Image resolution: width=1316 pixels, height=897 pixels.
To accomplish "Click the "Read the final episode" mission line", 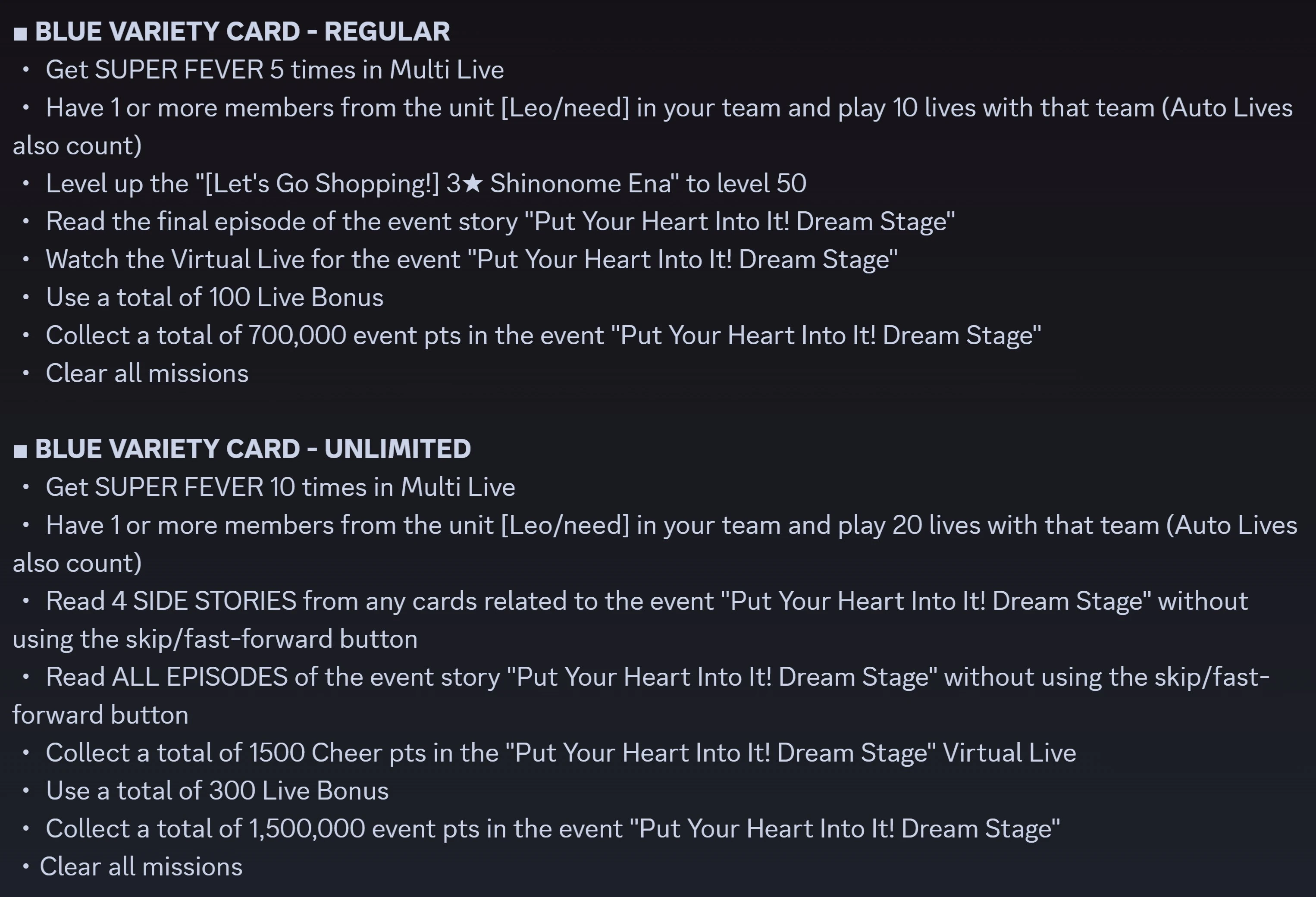I will tap(500, 221).
